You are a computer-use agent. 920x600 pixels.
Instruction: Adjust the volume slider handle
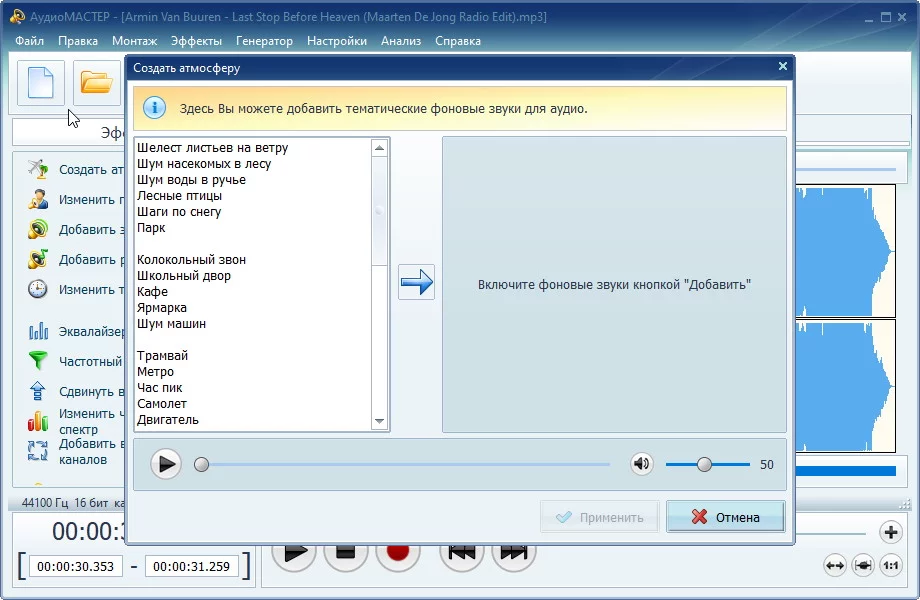point(704,464)
